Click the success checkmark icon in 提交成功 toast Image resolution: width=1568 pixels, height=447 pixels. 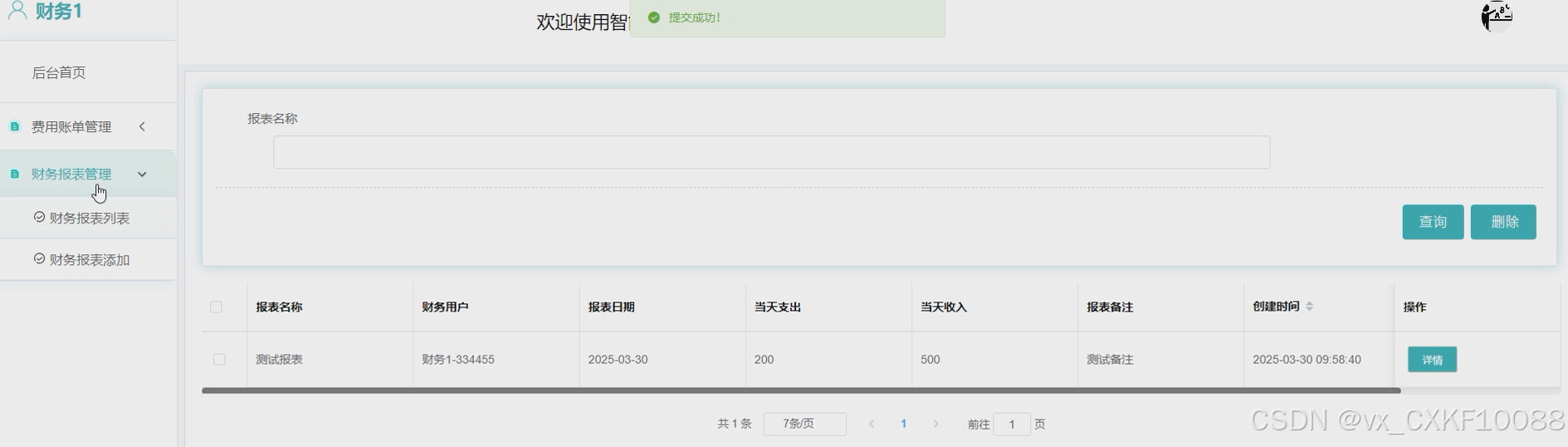(653, 17)
